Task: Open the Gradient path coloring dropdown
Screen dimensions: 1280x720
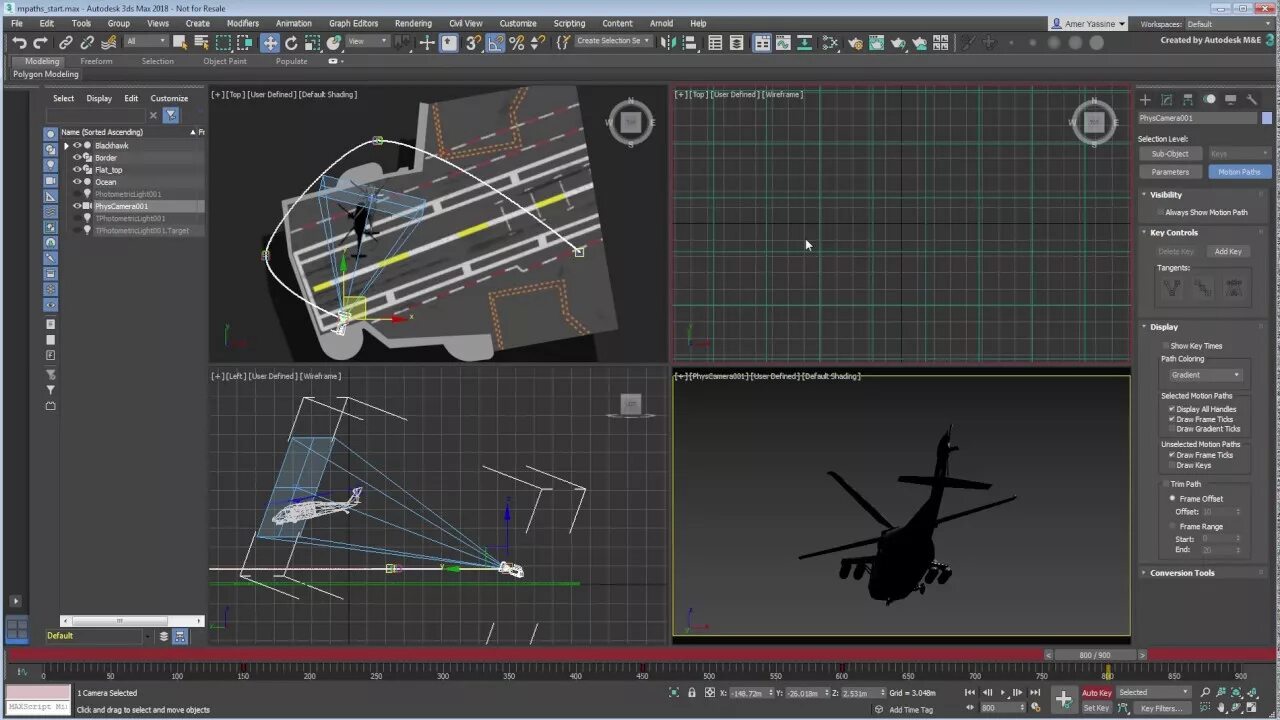Action: pyautogui.click(x=1205, y=375)
